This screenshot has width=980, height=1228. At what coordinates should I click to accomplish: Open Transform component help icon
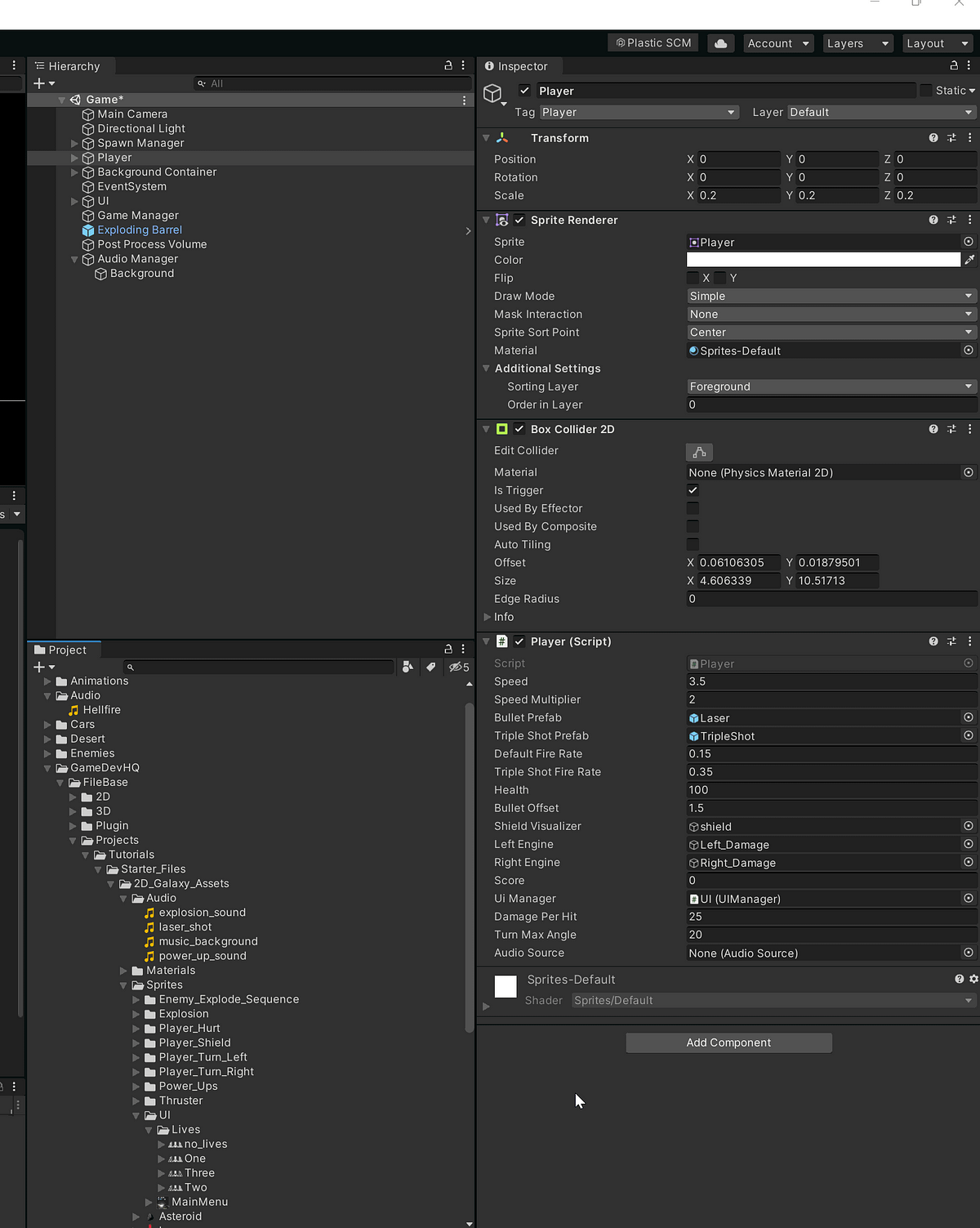(x=933, y=138)
